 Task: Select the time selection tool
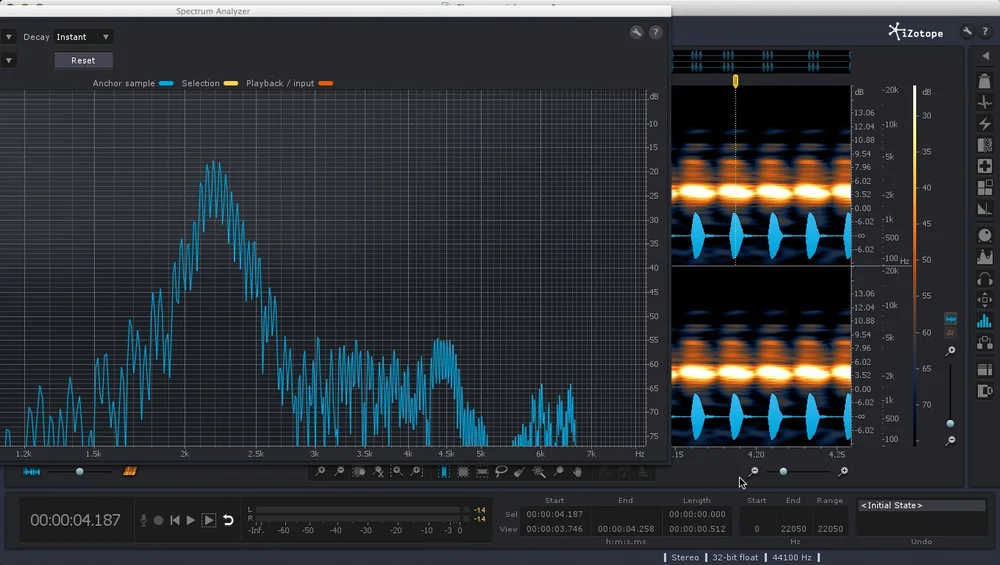[444, 472]
